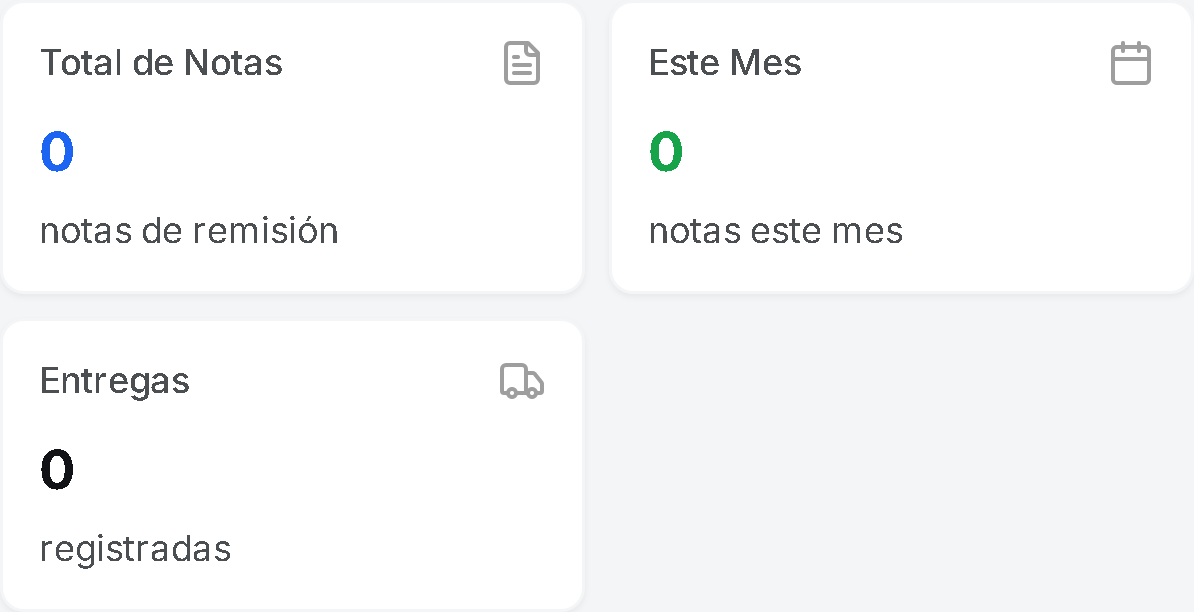Screen dimensions: 1194x612
Task: Select the "Total de Notas" heading
Action: point(161,63)
